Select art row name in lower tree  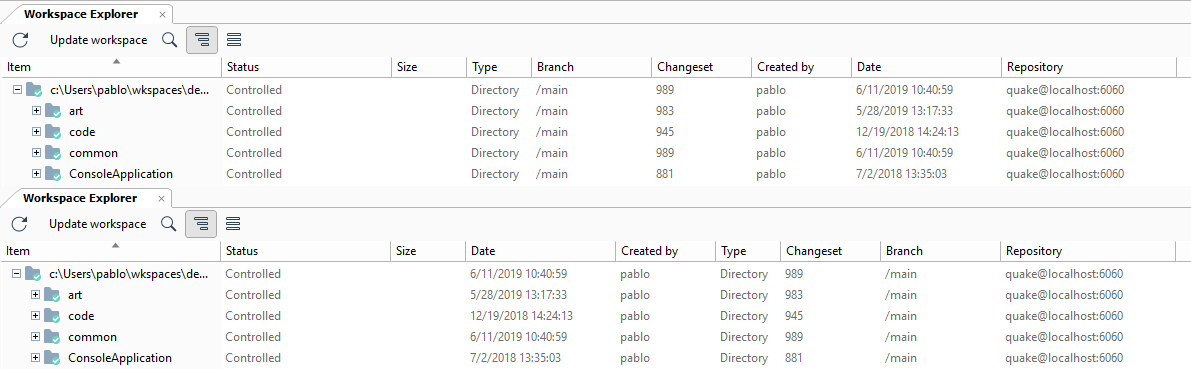(x=74, y=295)
